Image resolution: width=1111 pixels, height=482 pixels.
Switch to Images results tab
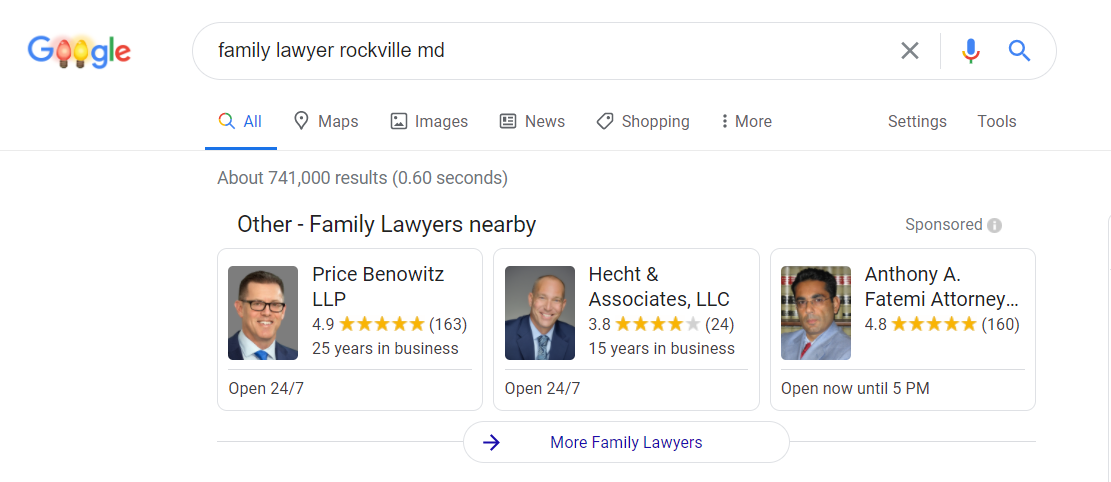pos(429,121)
